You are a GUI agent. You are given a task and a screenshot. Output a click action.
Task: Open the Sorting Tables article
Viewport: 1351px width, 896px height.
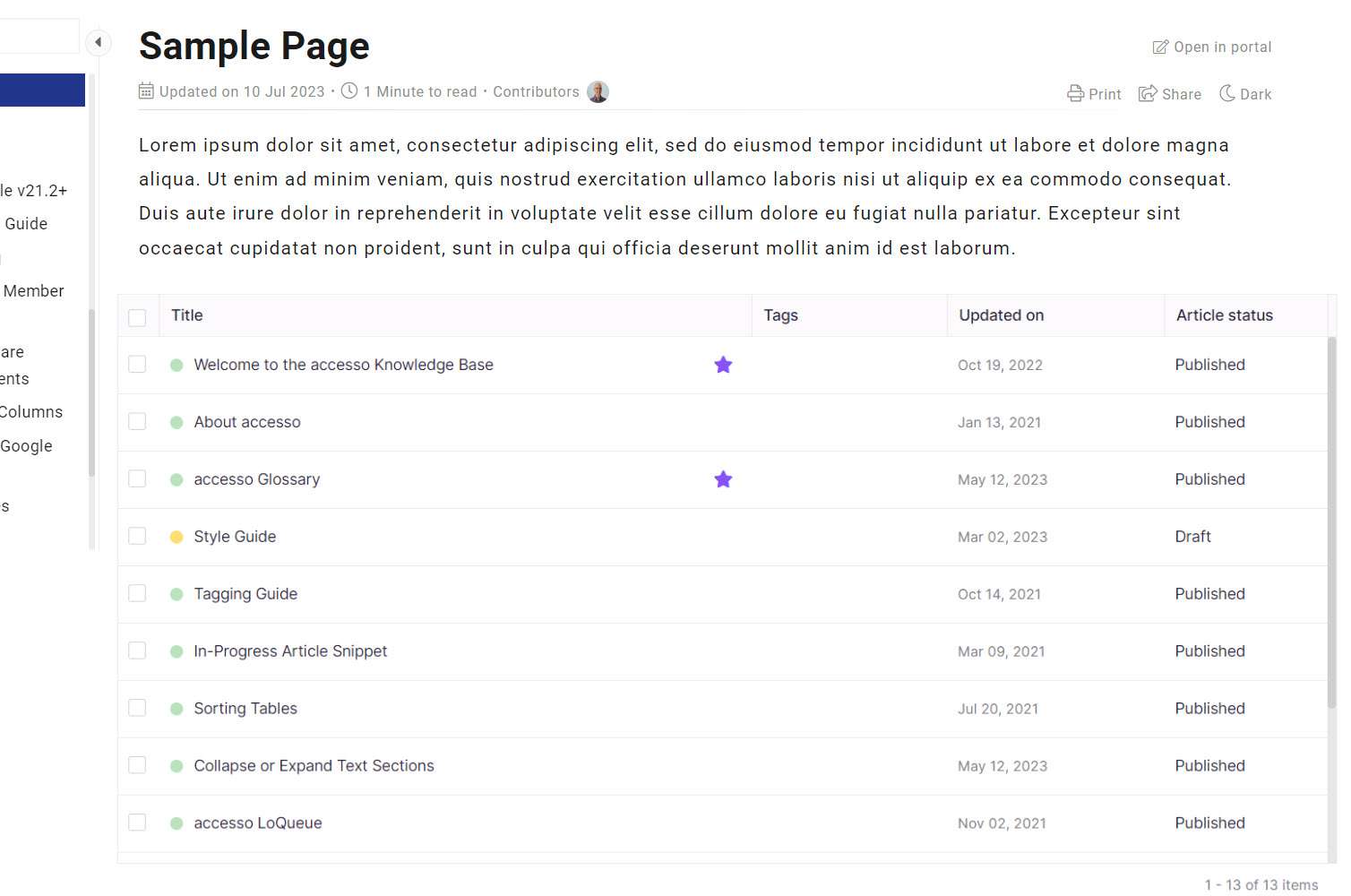(x=245, y=709)
